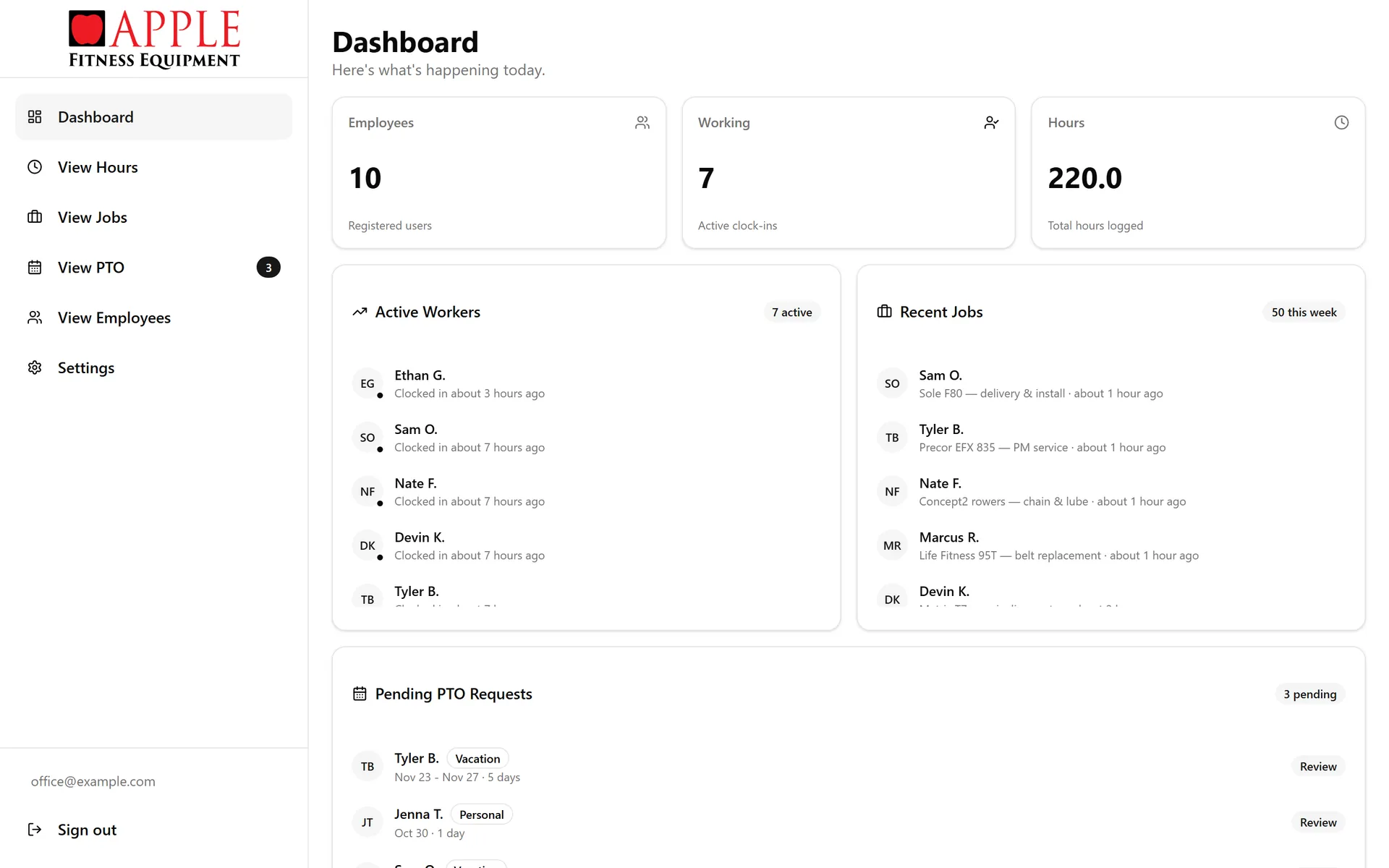The height and width of the screenshot is (868, 1389).
Task: Click the 7 active badge
Action: pos(791,312)
